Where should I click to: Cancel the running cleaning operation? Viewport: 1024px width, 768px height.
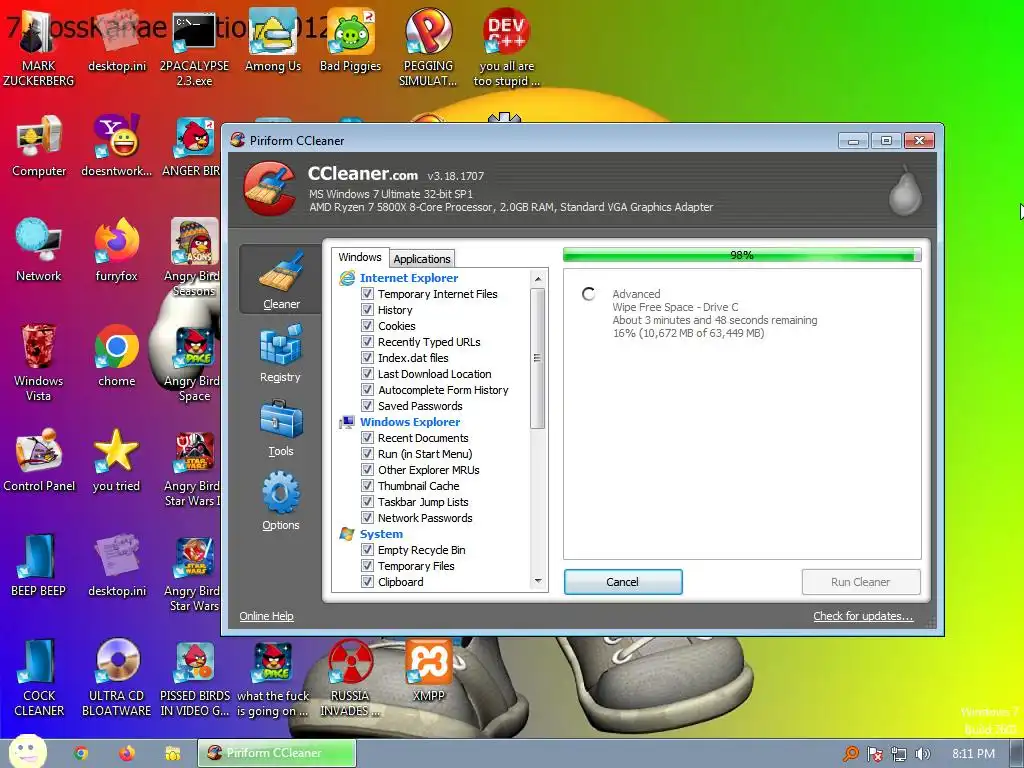point(623,582)
